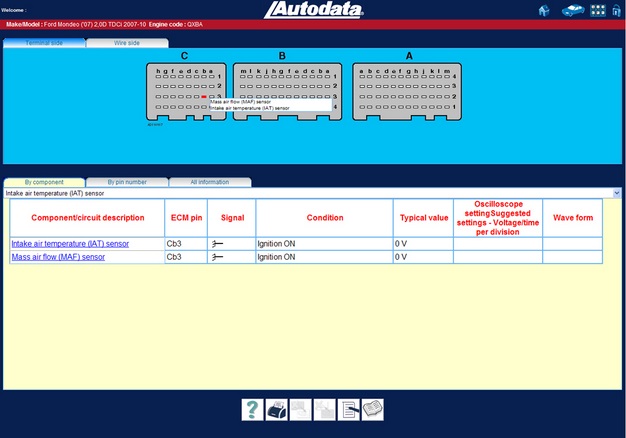The height and width of the screenshot is (438, 626).
Task: Click the Oscilloscope setting column header
Action: [x=498, y=218]
